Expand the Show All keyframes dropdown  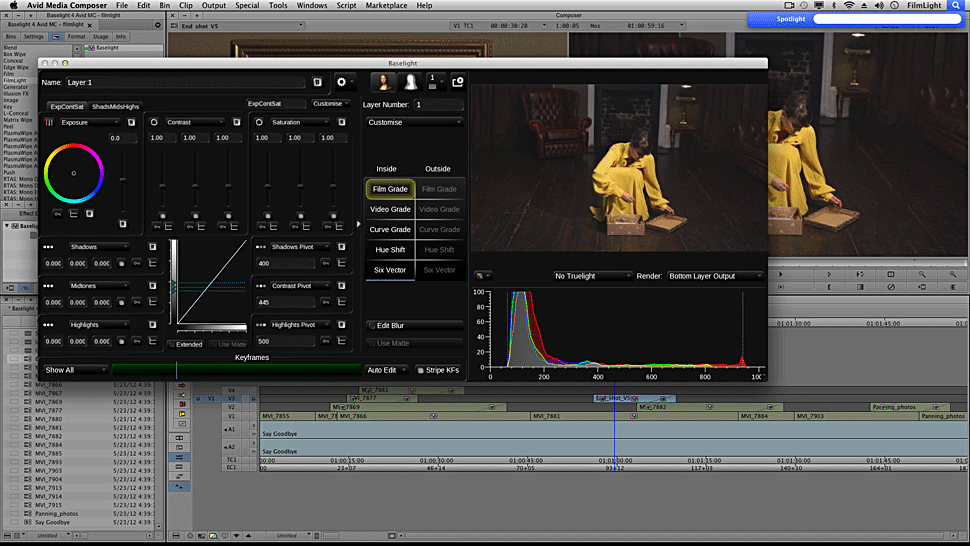click(74, 370)
